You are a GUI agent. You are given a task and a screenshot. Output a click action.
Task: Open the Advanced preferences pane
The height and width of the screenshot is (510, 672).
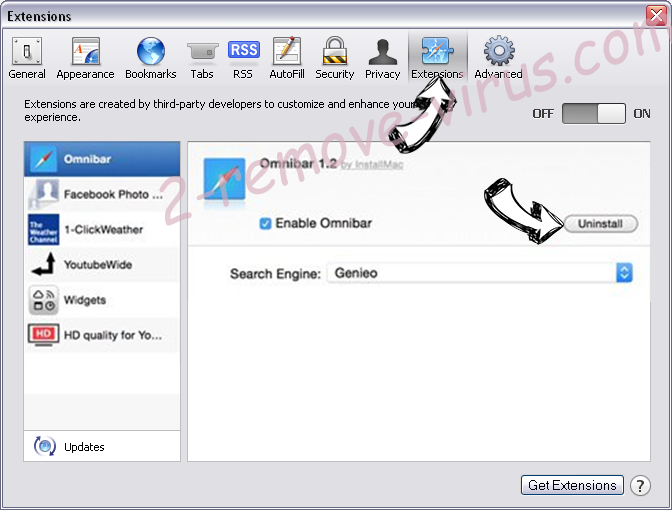click(498, 59)
